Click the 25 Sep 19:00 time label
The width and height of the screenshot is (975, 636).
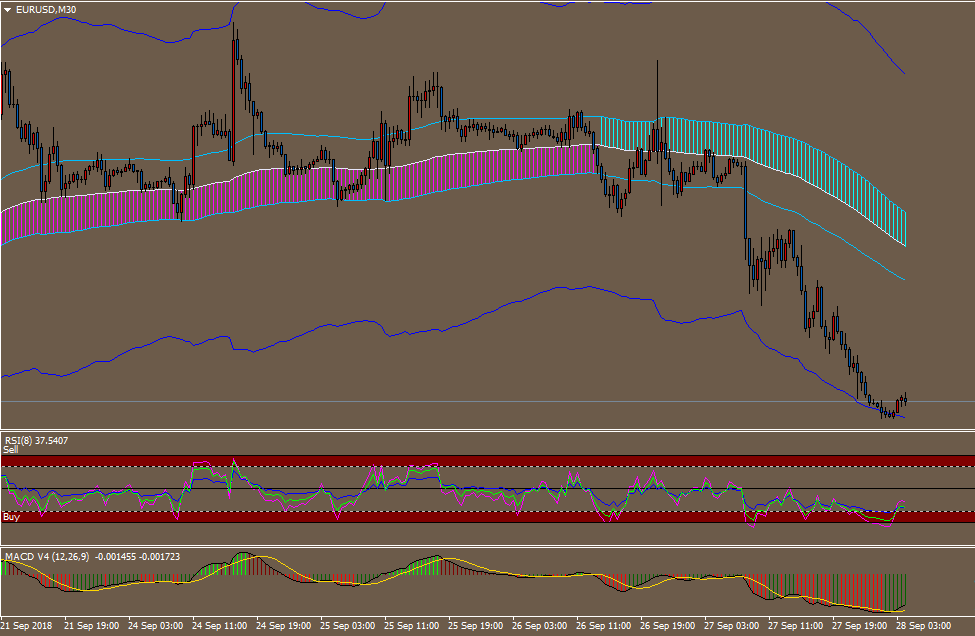477,625
